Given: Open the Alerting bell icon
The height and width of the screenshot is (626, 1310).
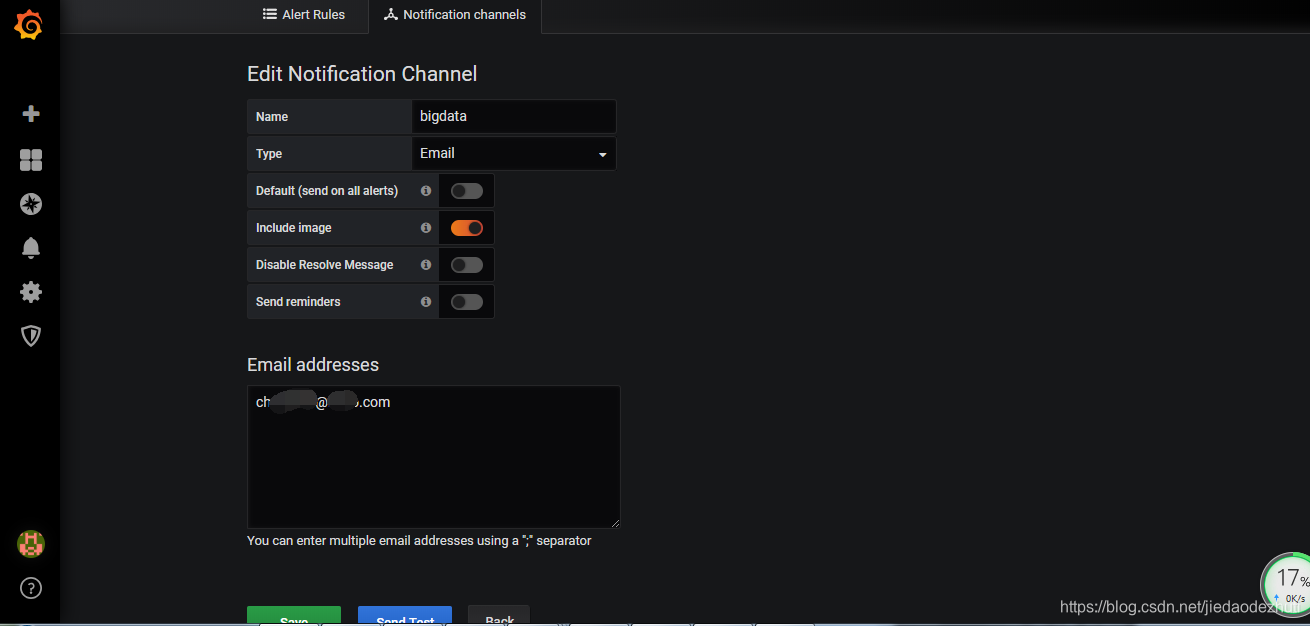Looking at the screenshot, I should [x=31, y=248].
